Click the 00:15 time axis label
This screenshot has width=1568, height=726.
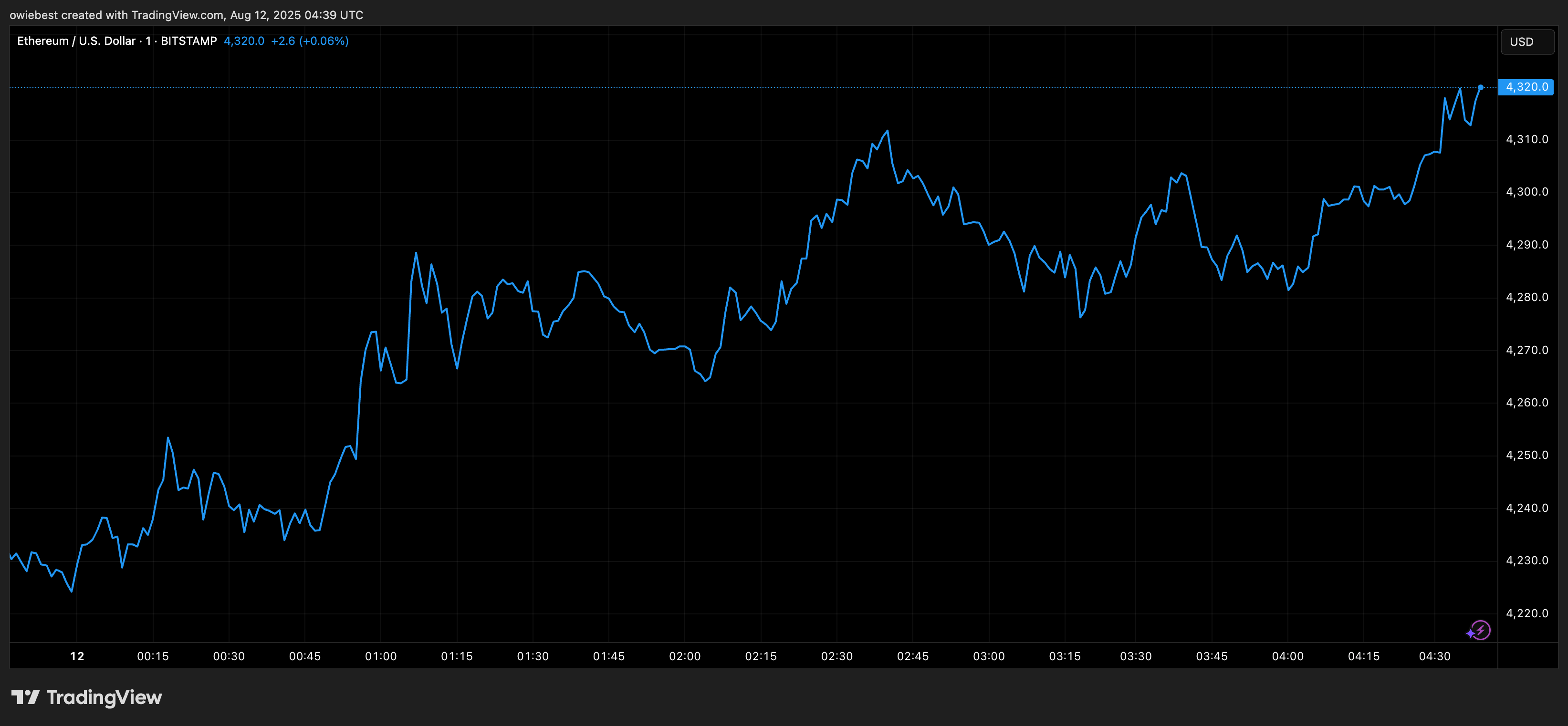point(153,657)
